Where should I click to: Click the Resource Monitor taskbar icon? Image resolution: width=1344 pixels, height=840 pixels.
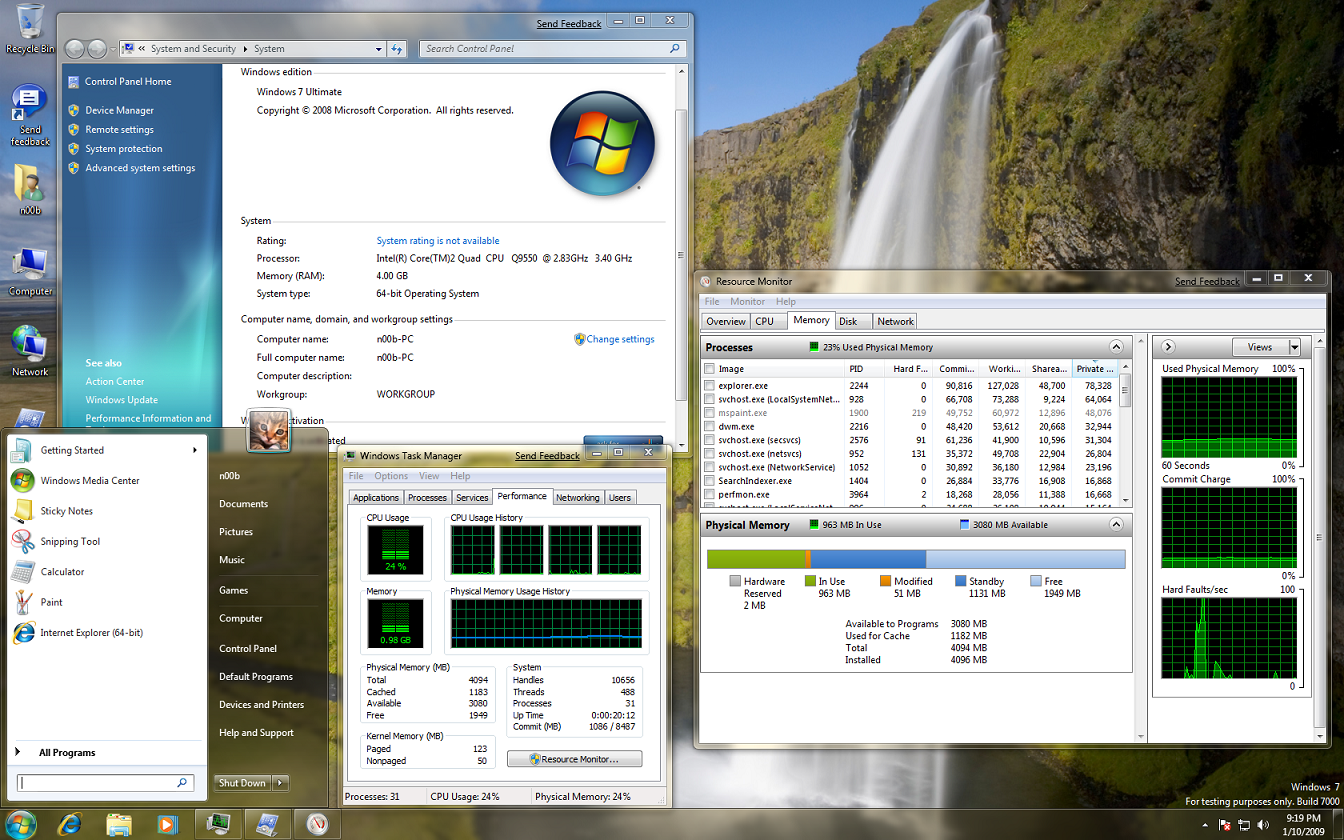[317, 824]
